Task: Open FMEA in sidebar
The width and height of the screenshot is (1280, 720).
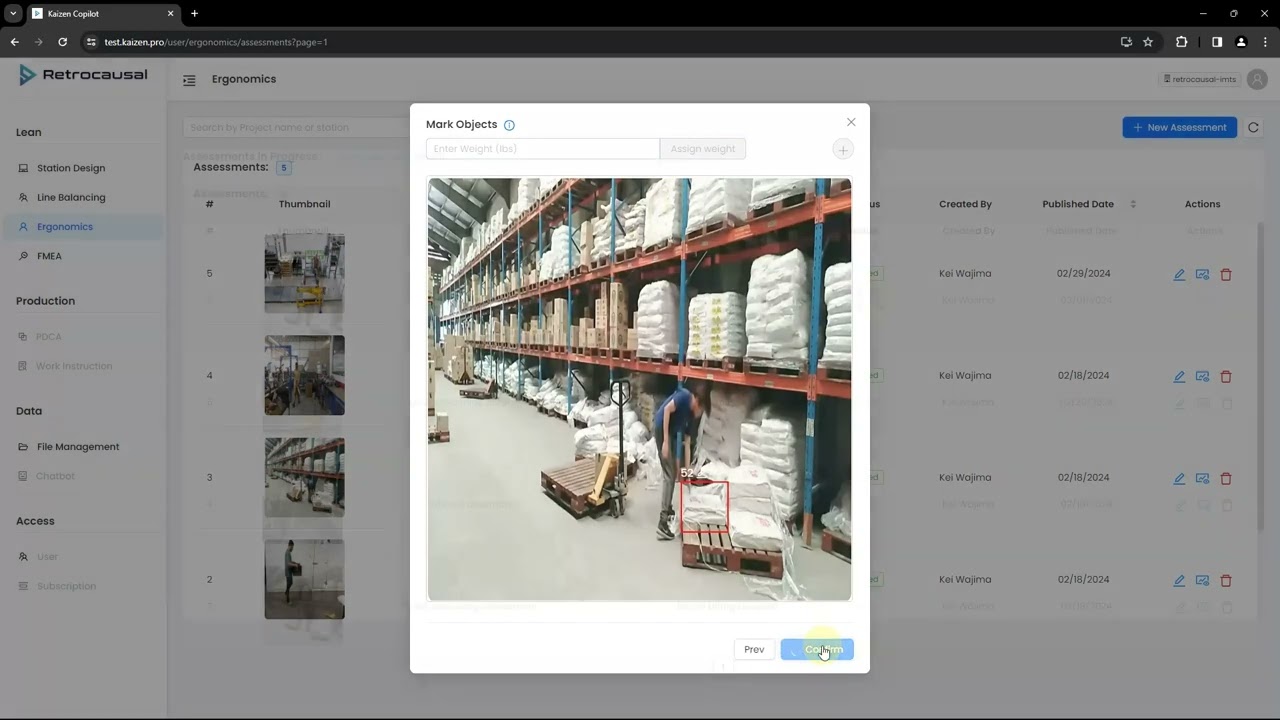Action: (49, 256)
